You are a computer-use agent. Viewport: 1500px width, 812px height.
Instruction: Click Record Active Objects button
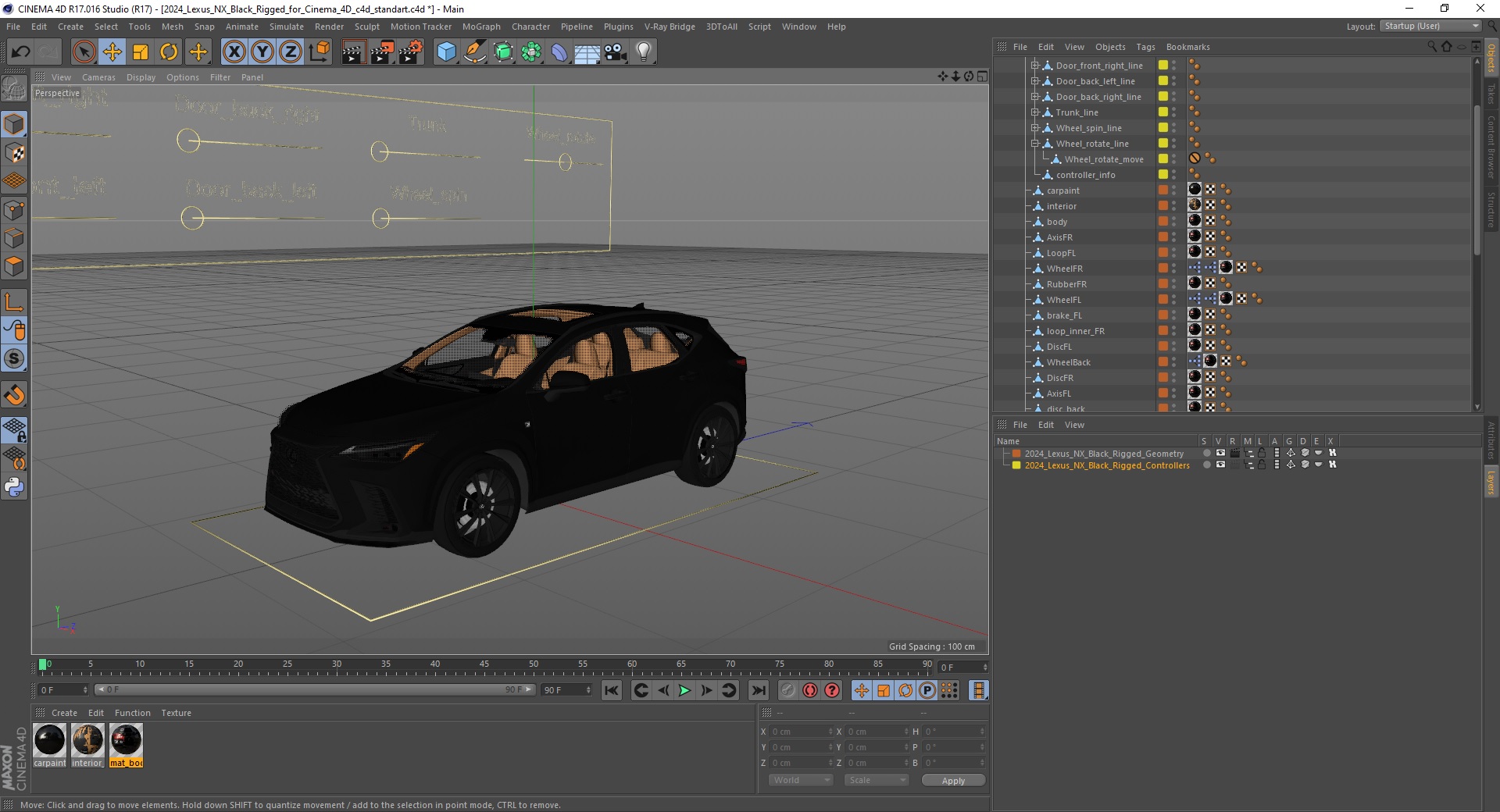[x=788, y=690]
